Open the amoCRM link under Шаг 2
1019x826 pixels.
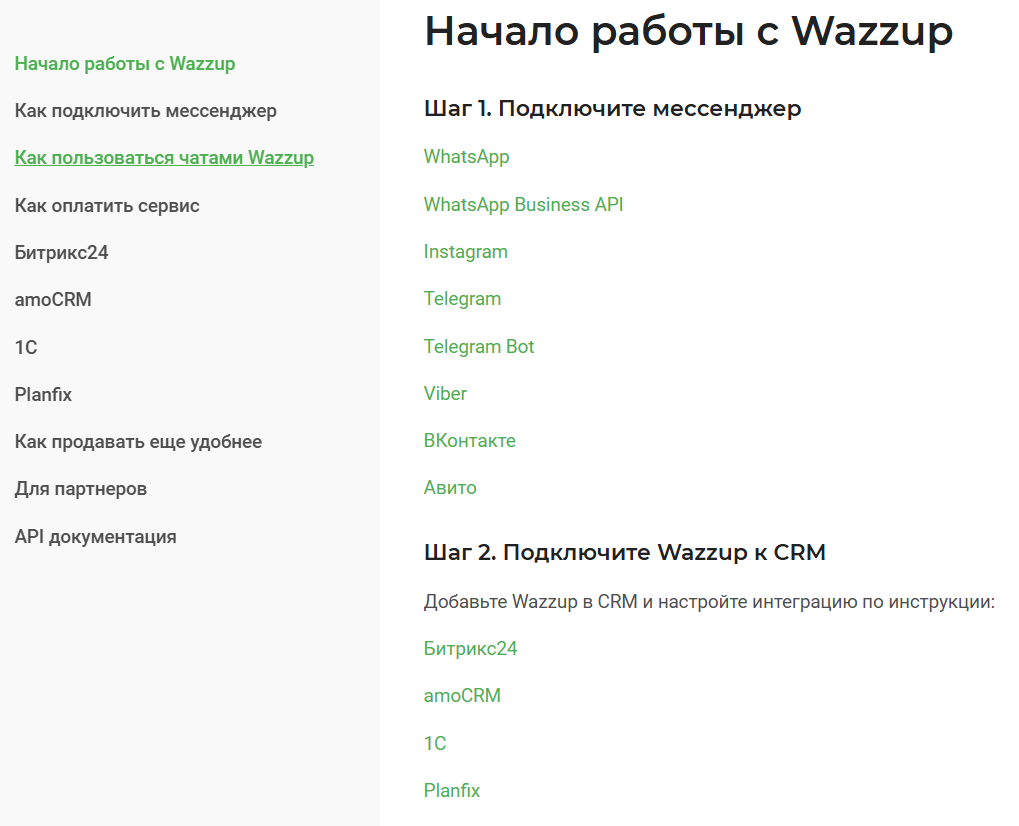pos(462,696)
